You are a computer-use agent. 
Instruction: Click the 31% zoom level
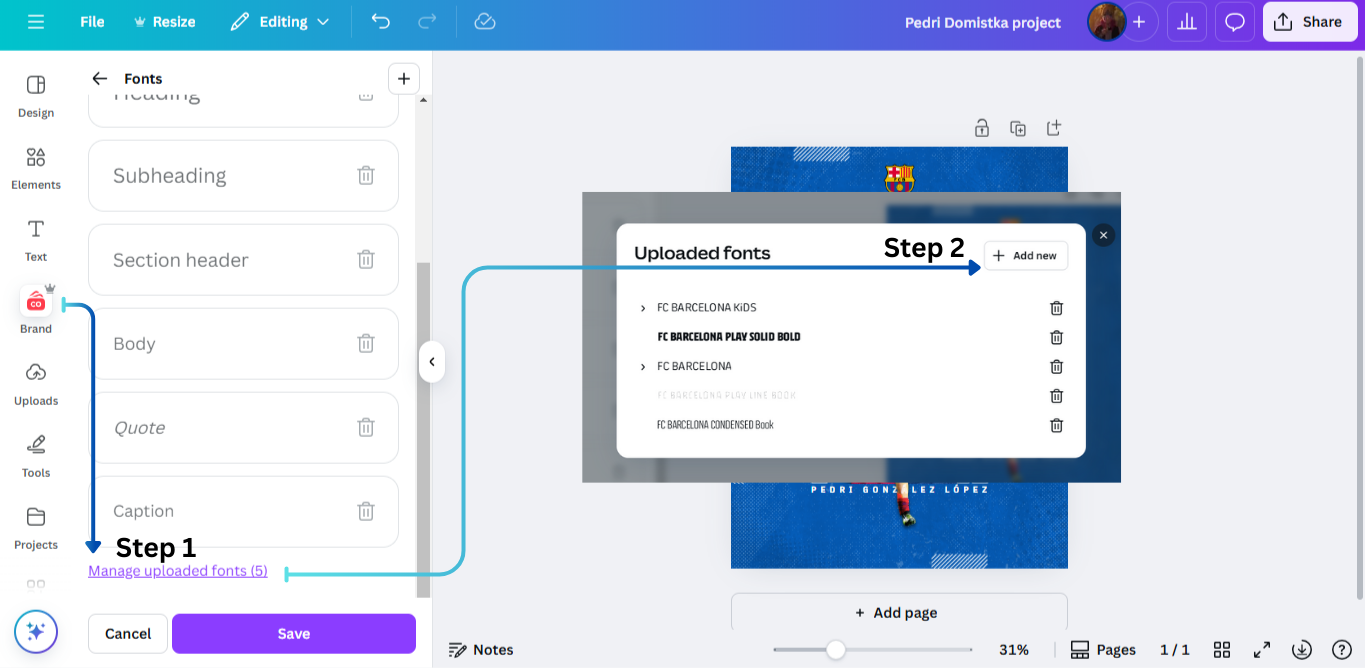point(1014,650)
